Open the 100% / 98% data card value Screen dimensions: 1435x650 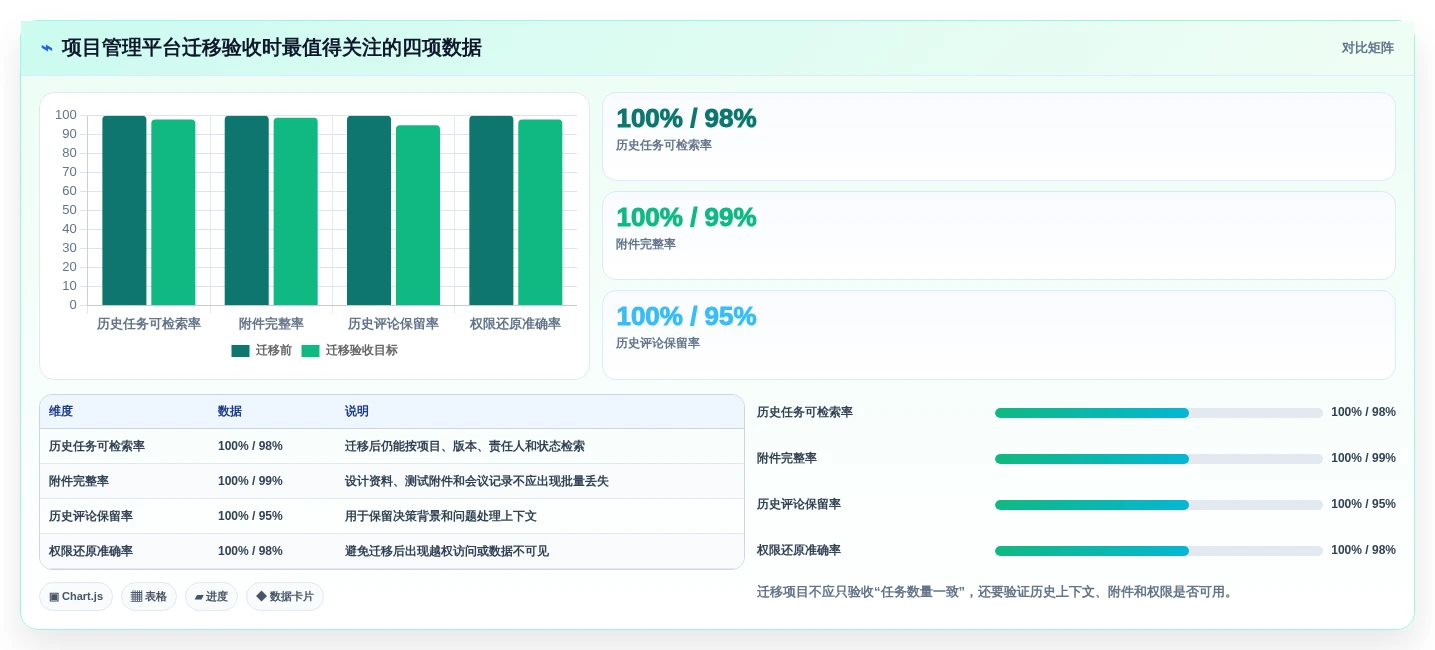[x=686, y=118]
